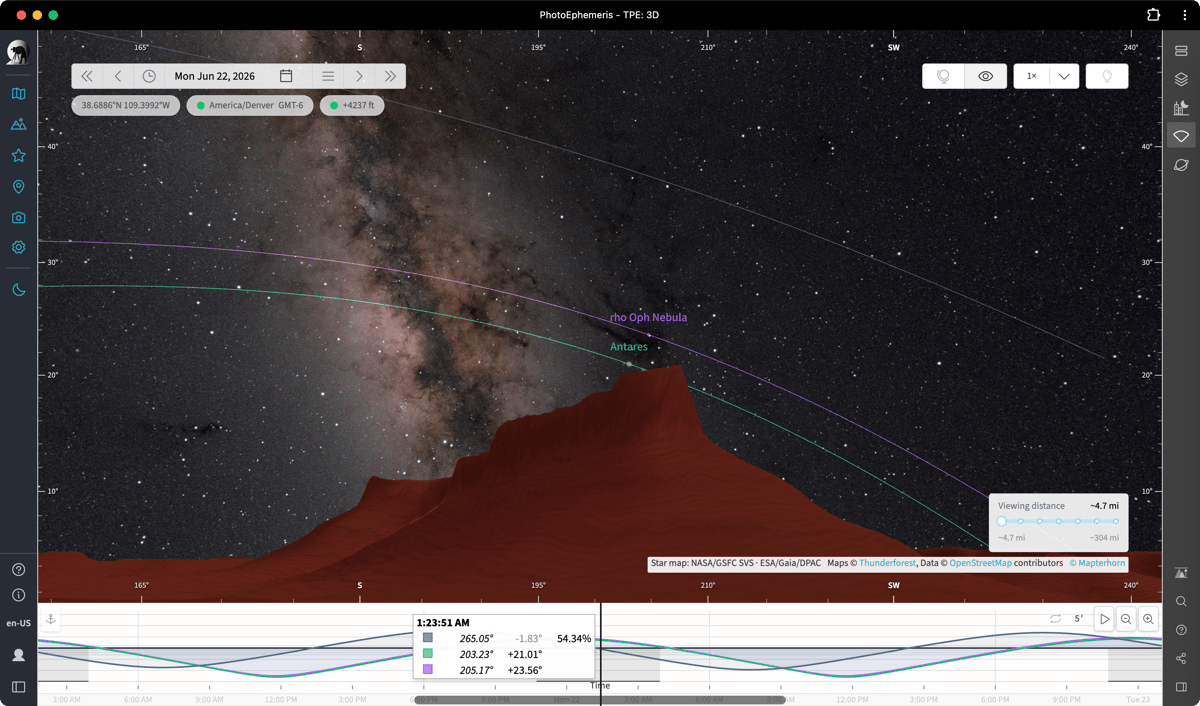Toggle right sidebar panel layout icon
Screen dimensions: 1200x706
coord(1181,687)
